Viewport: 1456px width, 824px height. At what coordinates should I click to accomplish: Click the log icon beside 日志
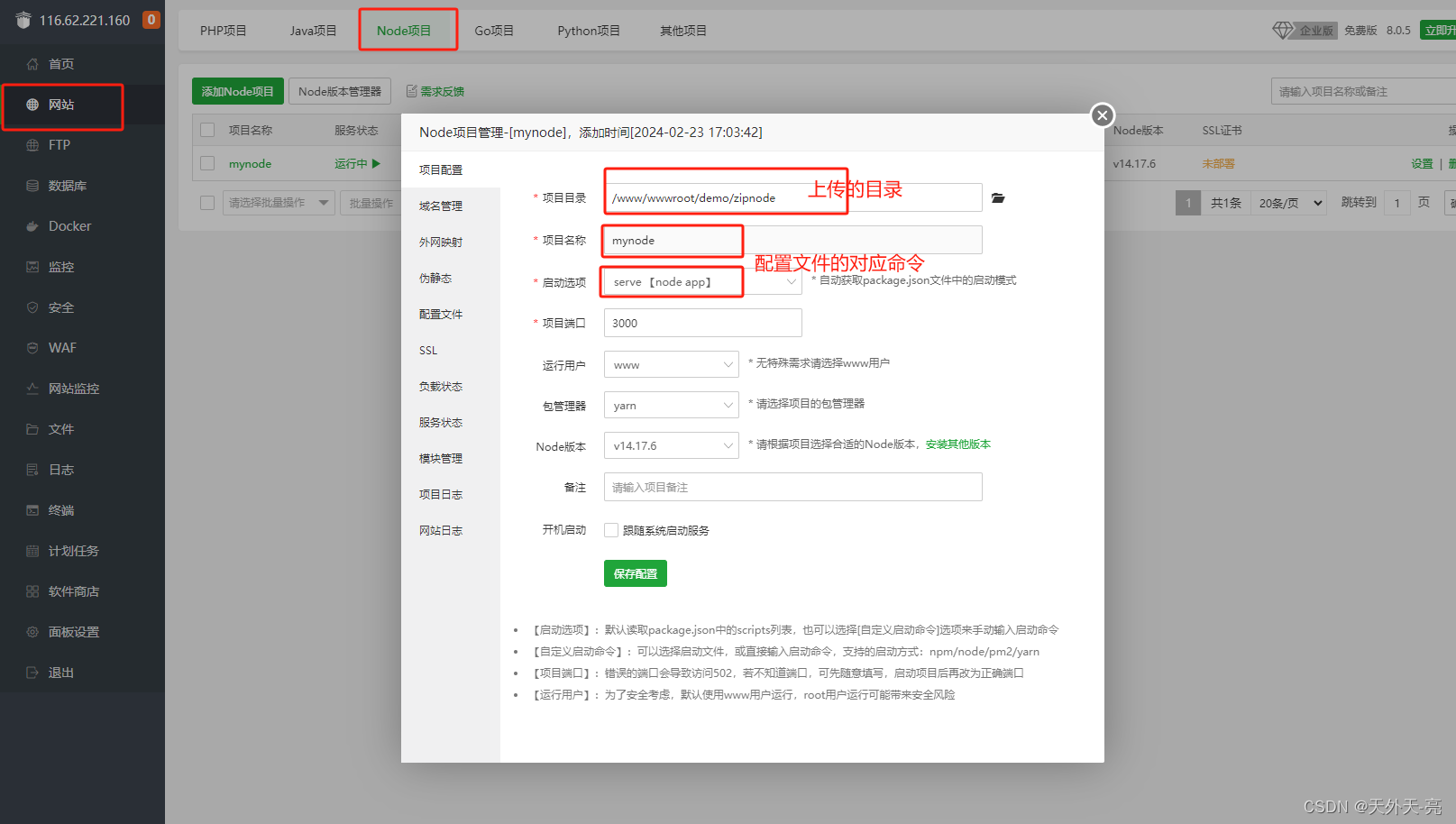[32, 470]
